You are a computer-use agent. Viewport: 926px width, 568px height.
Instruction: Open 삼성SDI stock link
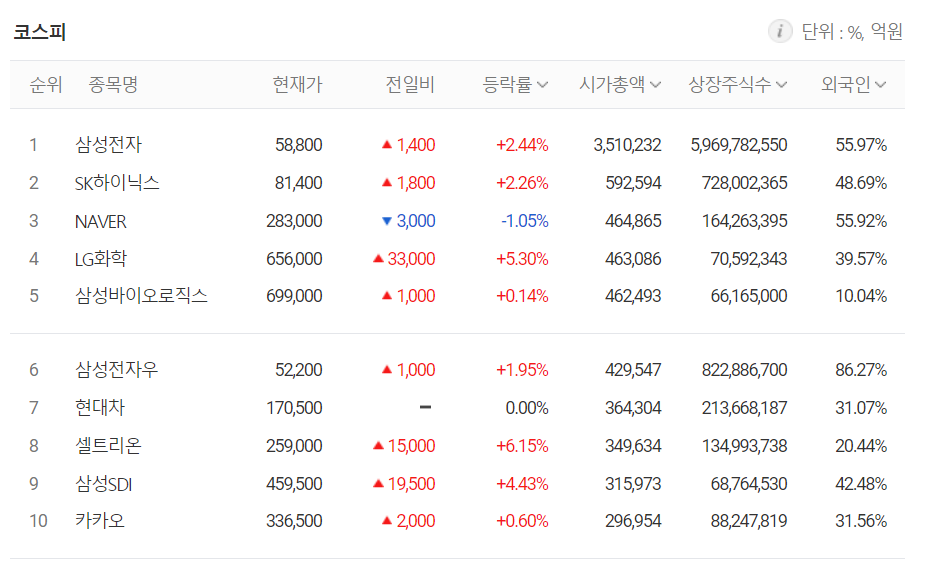103,484
